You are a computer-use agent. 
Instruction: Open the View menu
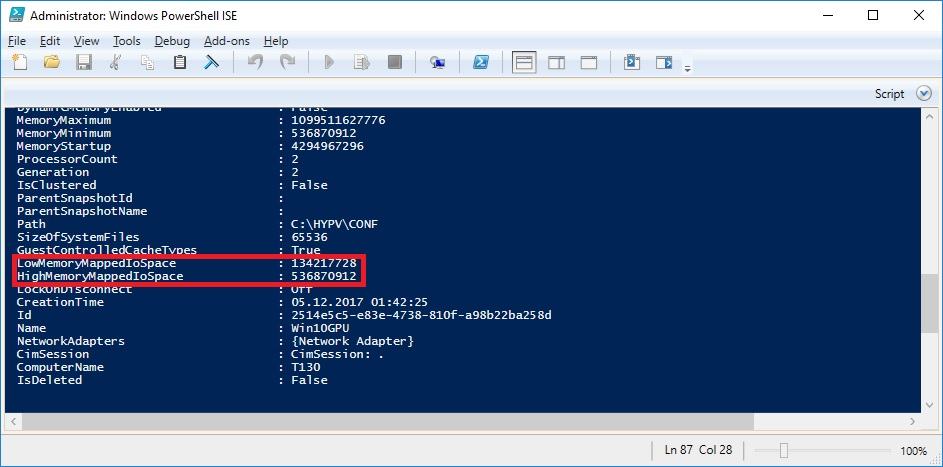(x=87, y=41)
